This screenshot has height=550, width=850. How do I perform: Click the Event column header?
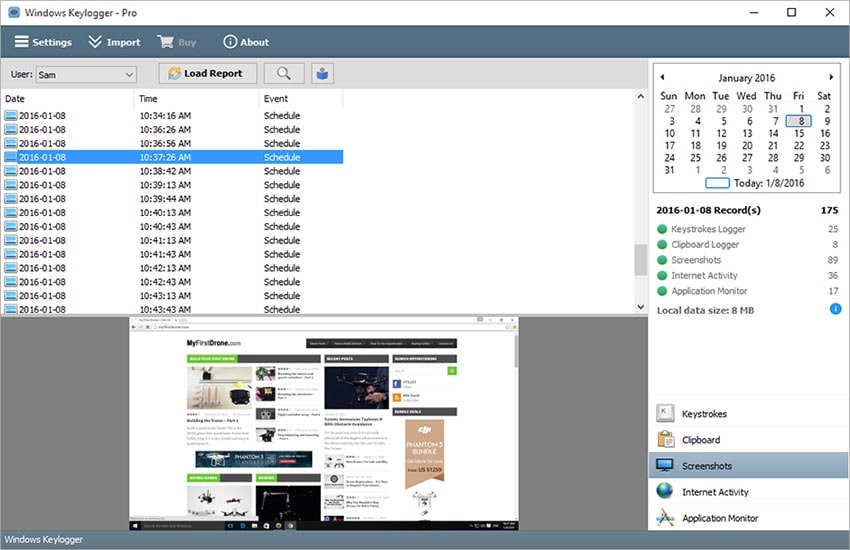(301, 99)
